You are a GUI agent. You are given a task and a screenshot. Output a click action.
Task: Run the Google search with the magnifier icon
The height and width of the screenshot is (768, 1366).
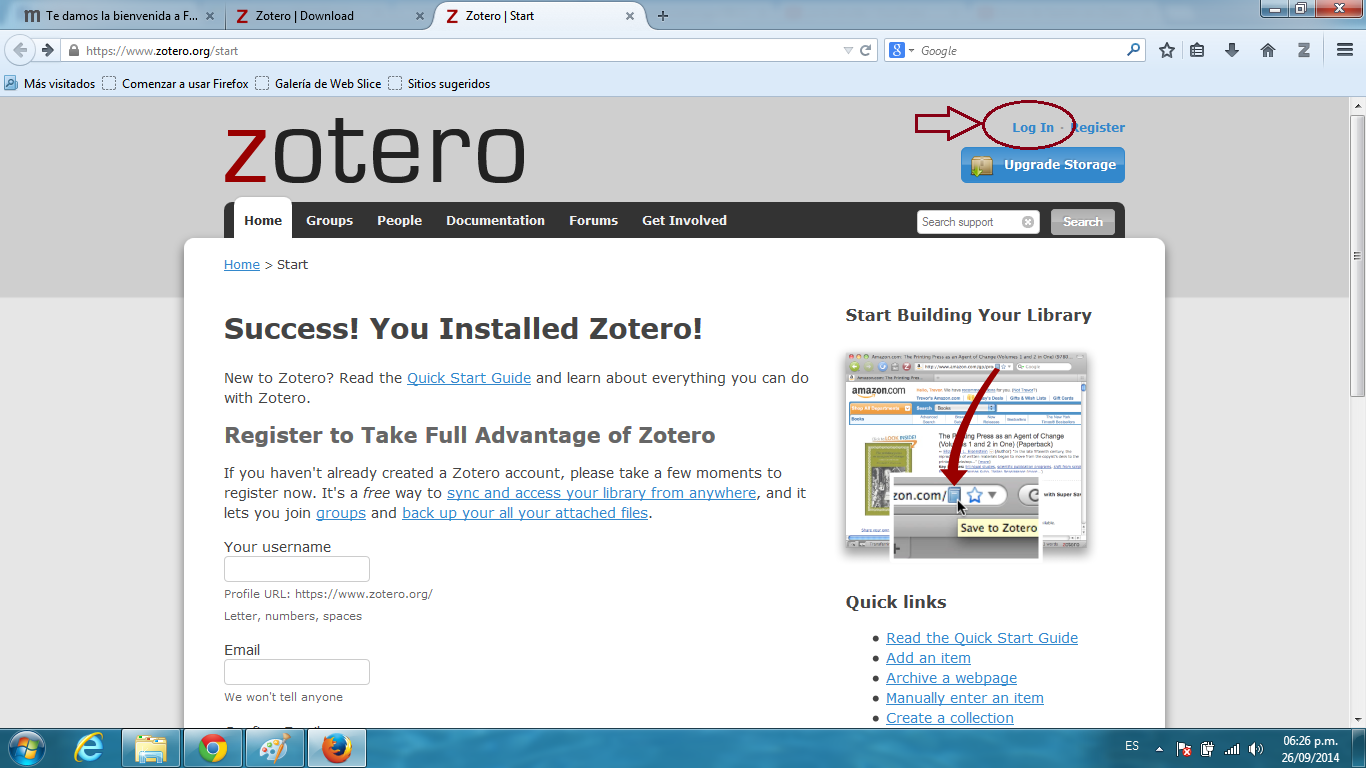tap(1131, 49)
